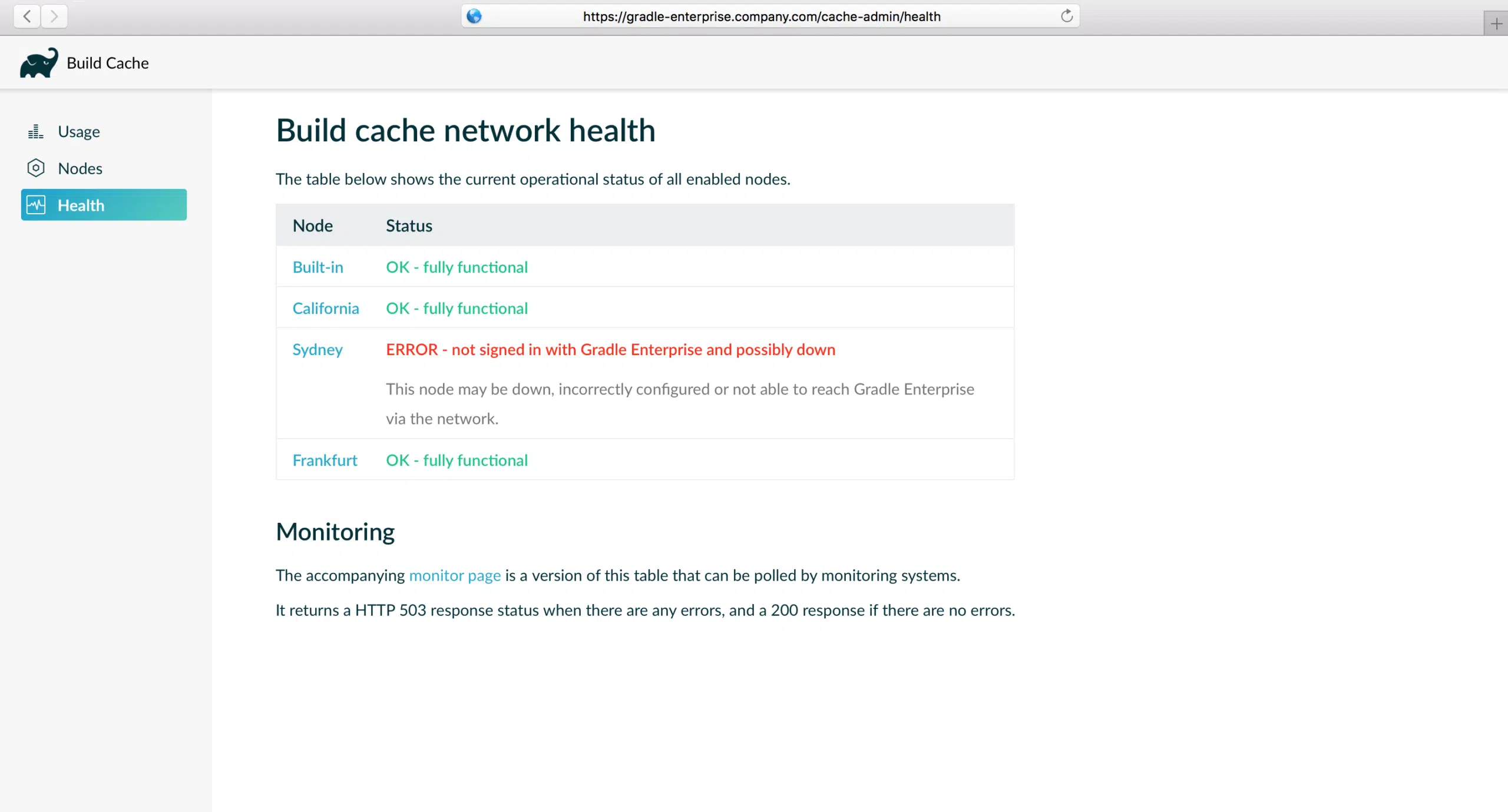
Task: Click the Sydney ERROR status message
Action: point(610,349)
